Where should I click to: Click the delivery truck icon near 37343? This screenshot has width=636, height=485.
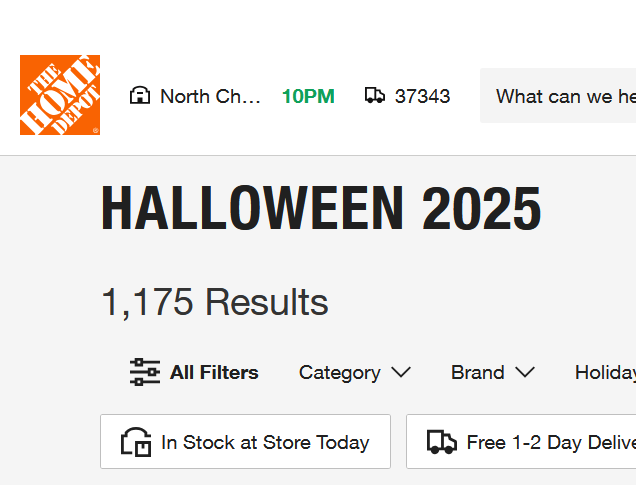tap(375, 96)
